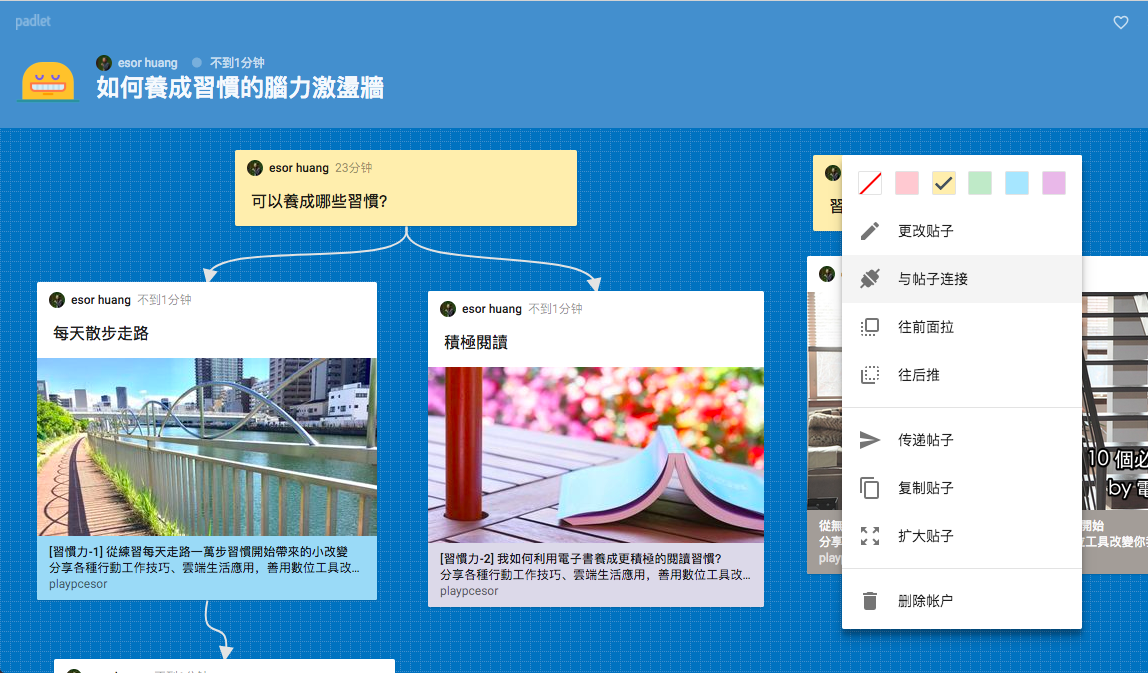Click the post title 每天散步走路
Screen dimensions: 1148x673
point(101,333)
